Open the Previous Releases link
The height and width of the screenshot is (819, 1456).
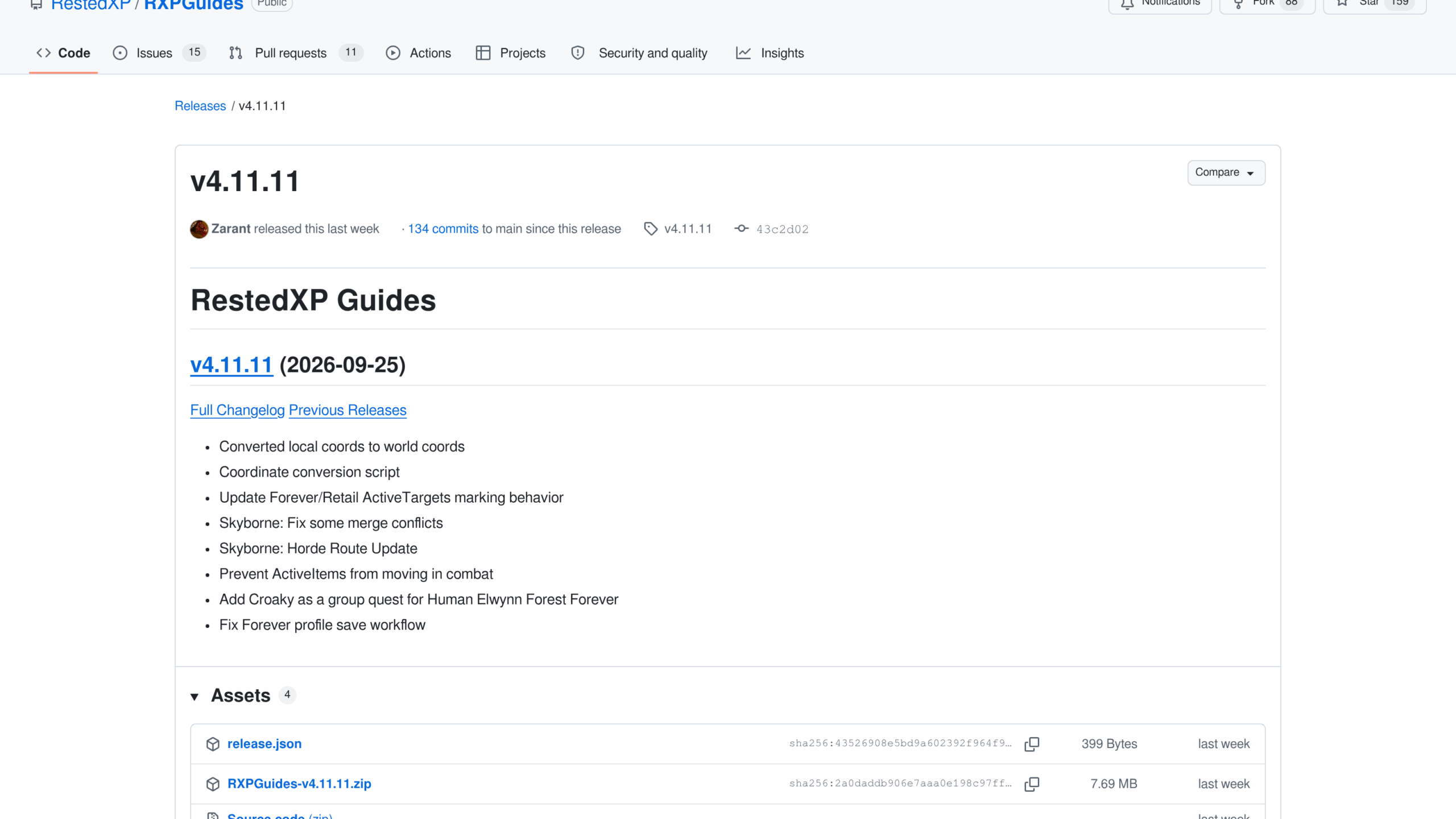[x=348, y=410]
